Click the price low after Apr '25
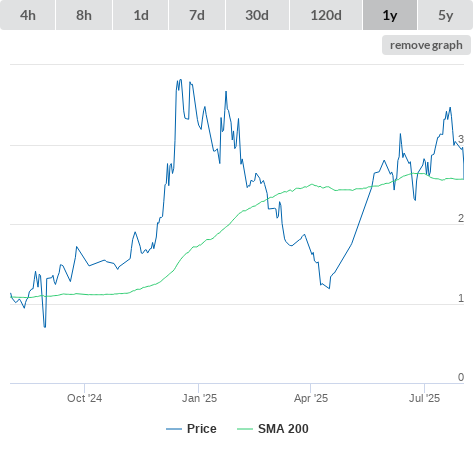474x455 pixels. (329, 288)
